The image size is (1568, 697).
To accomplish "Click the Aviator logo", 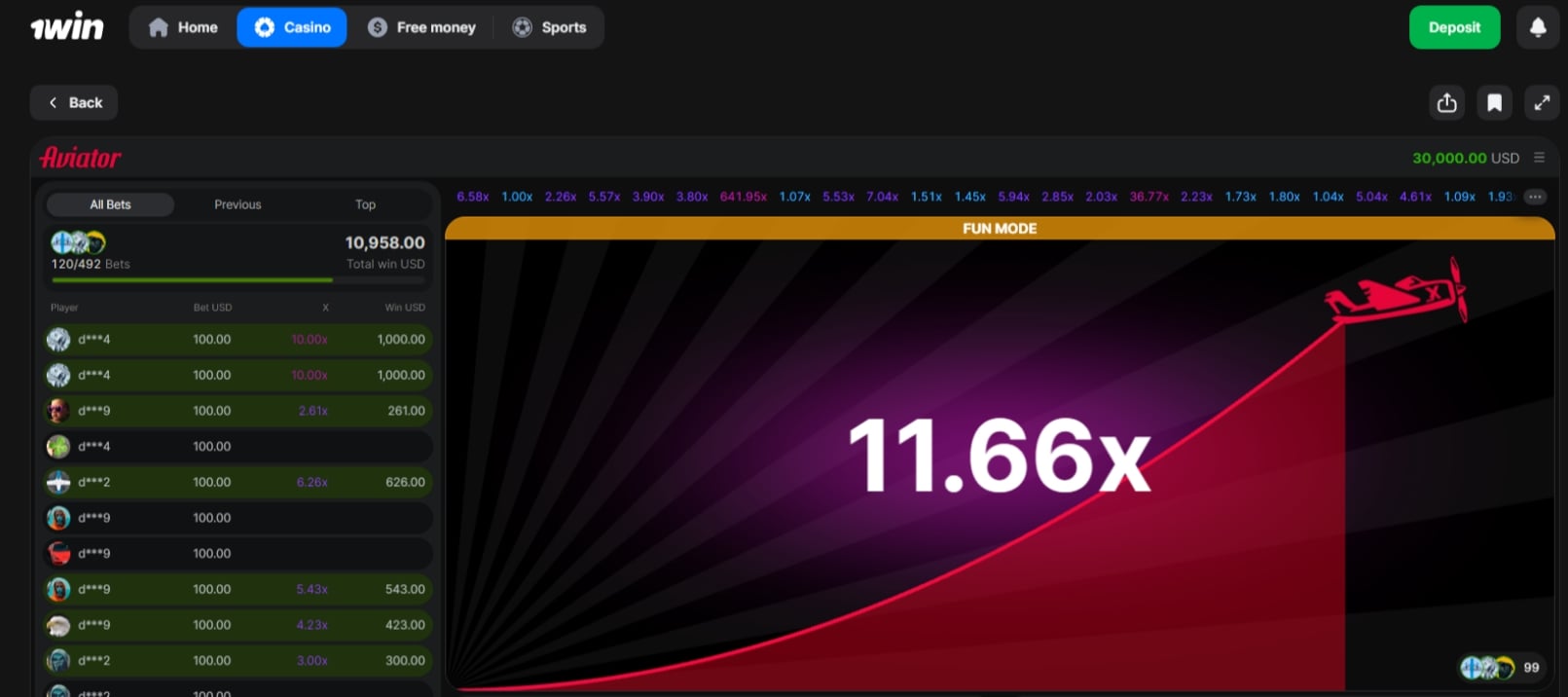I will point(81,158).
